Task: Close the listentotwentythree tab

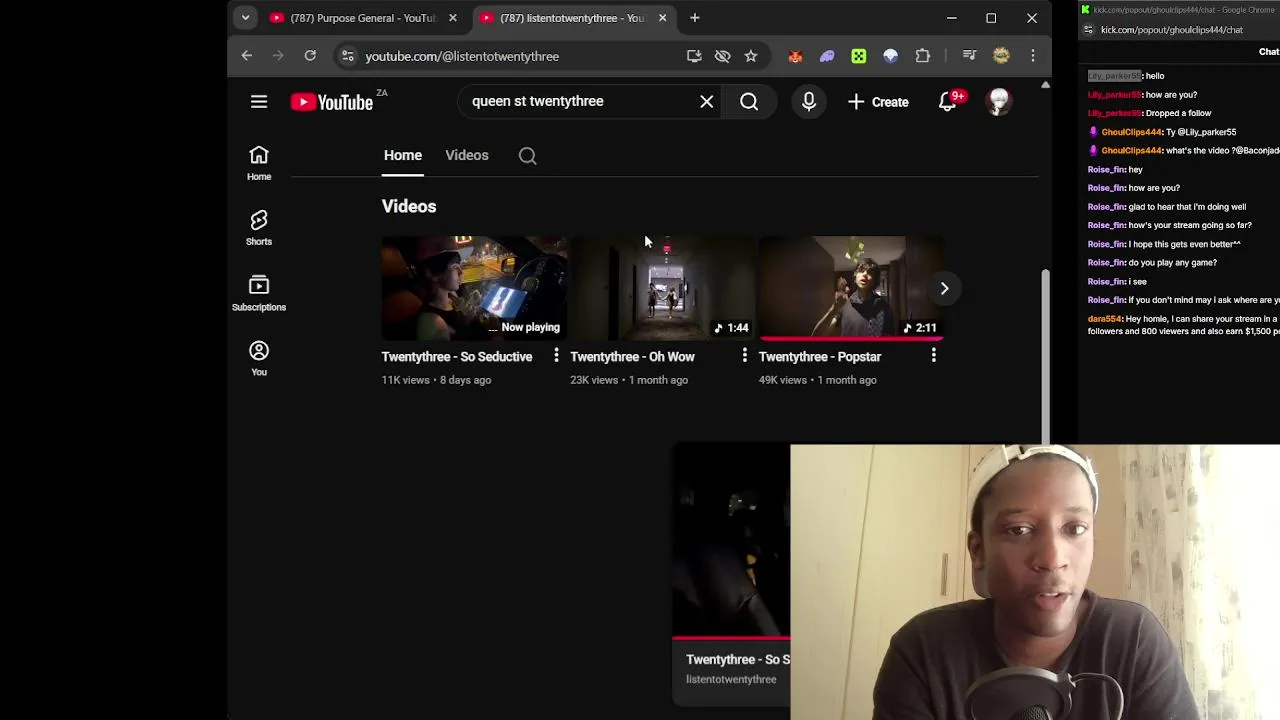Action: pyautogui.click(x=662, y=18)
